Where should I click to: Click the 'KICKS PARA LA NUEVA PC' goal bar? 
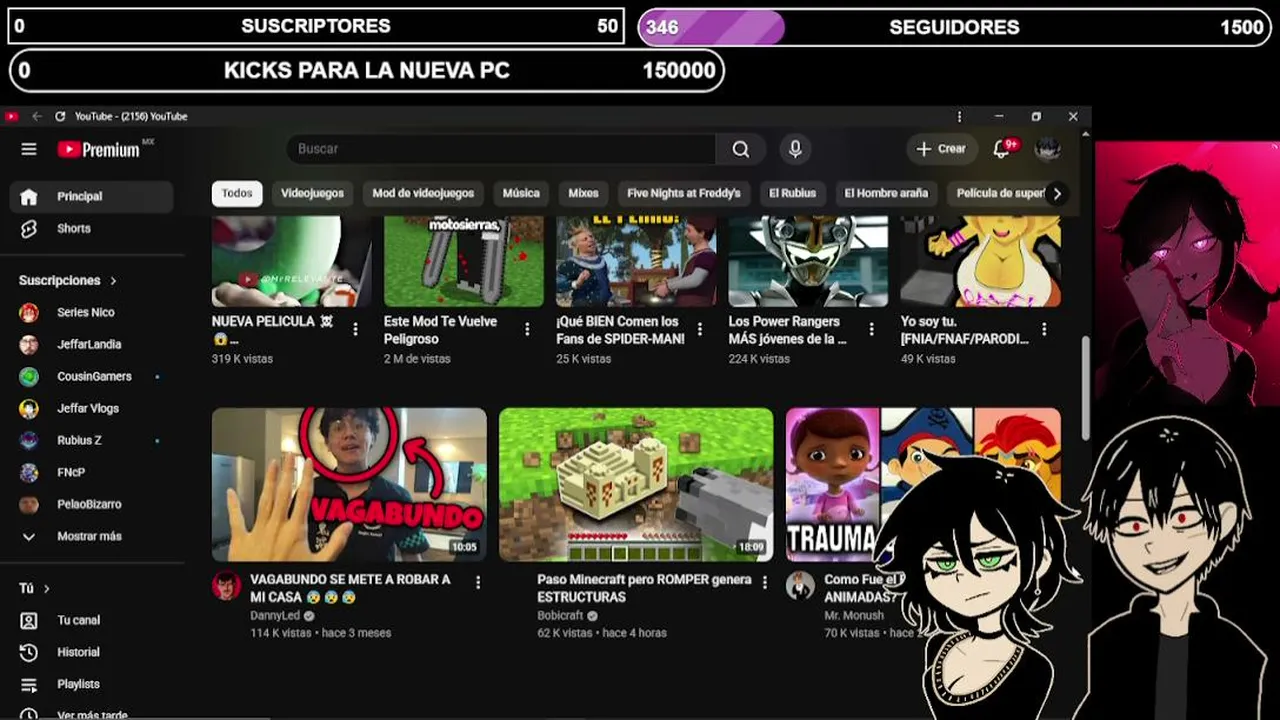[367, 71]
